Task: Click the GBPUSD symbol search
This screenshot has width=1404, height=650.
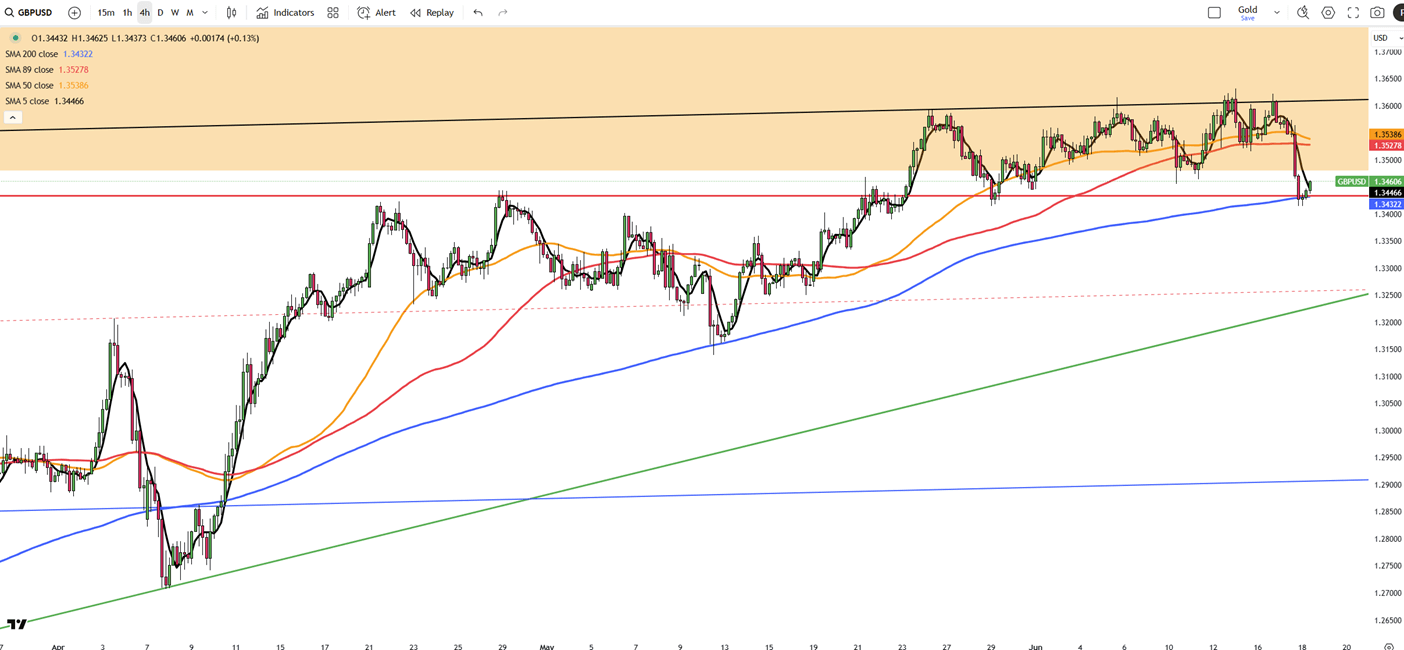Action: point(29,13)
